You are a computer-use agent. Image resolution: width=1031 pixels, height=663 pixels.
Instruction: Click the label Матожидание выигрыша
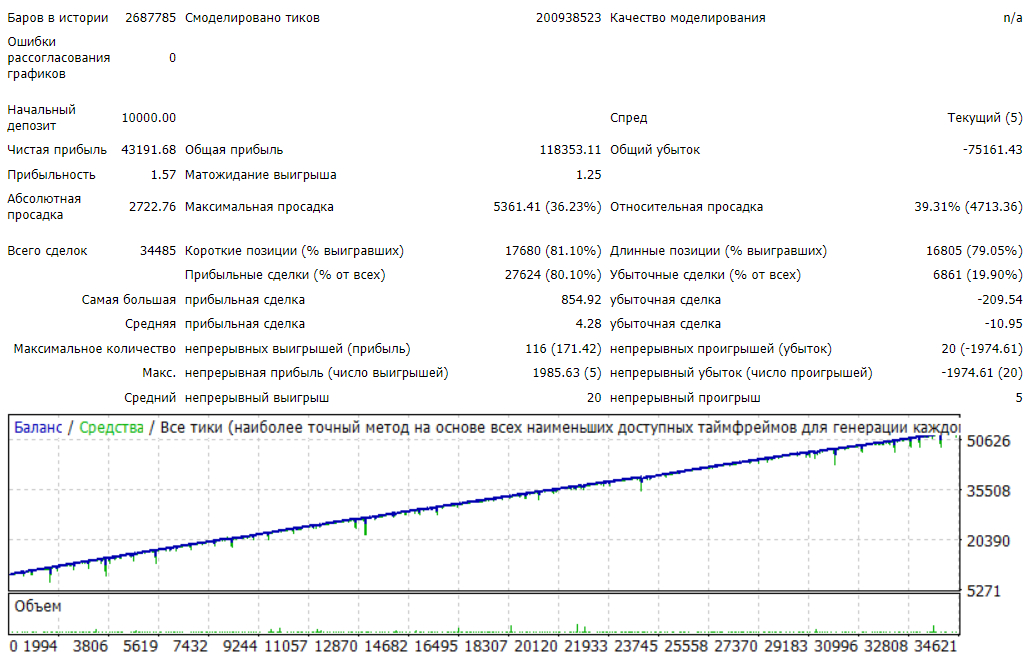click(260, 175)
